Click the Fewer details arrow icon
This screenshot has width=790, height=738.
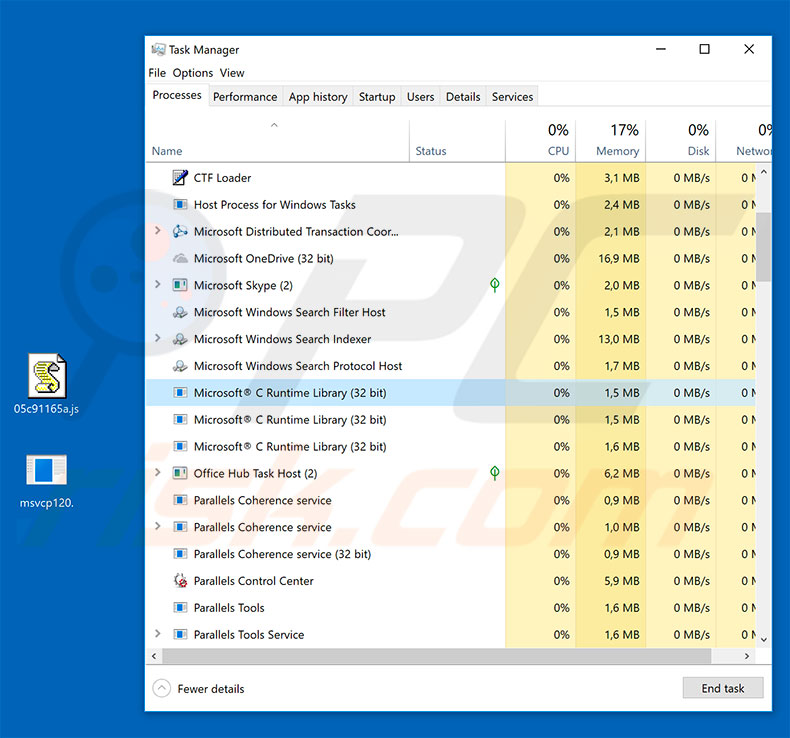tap(161, 688)
